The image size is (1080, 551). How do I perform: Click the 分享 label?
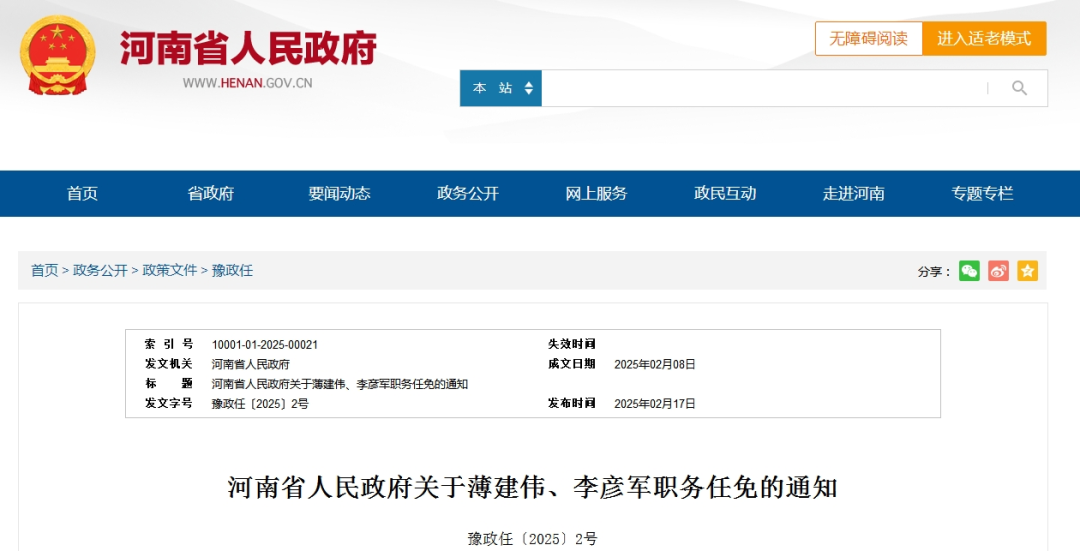(934, 271)
